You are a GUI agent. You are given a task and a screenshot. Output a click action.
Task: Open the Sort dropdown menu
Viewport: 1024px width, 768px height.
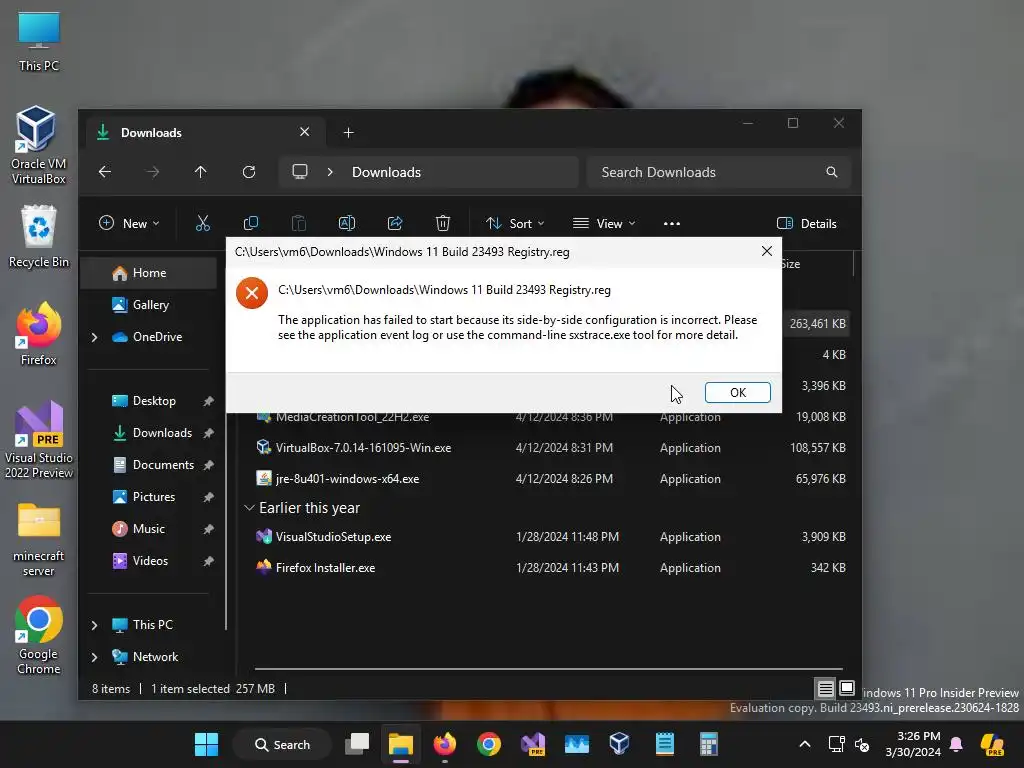(515, 223)
